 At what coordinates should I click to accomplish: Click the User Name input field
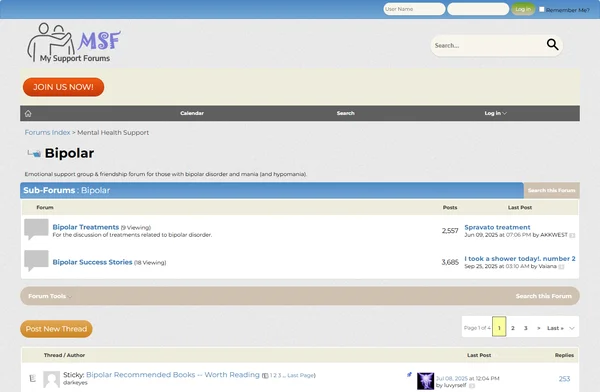coord(414,9)
